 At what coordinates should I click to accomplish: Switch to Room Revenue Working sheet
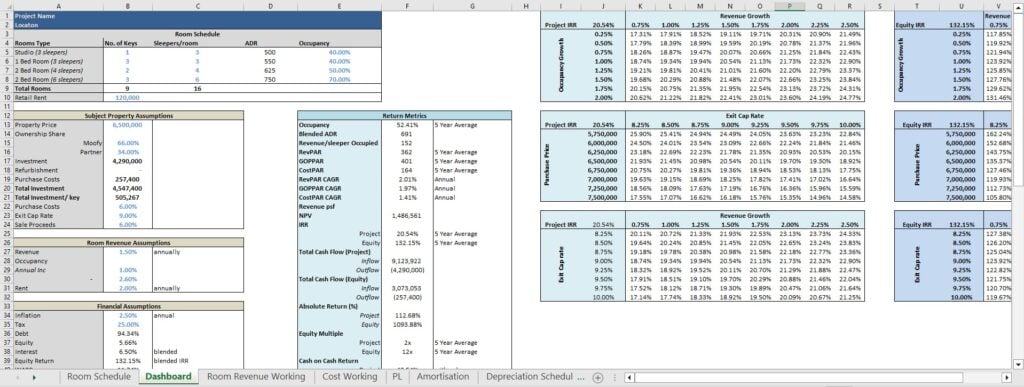(256, 377)
